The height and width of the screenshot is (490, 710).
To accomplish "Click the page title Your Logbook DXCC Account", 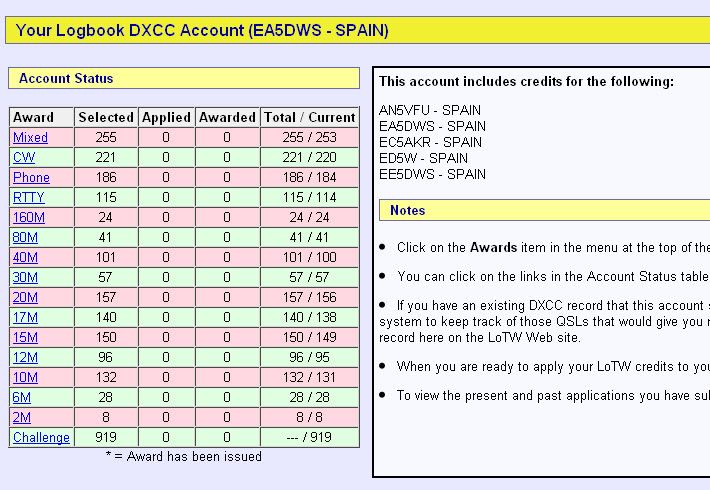I will [202, 30].
